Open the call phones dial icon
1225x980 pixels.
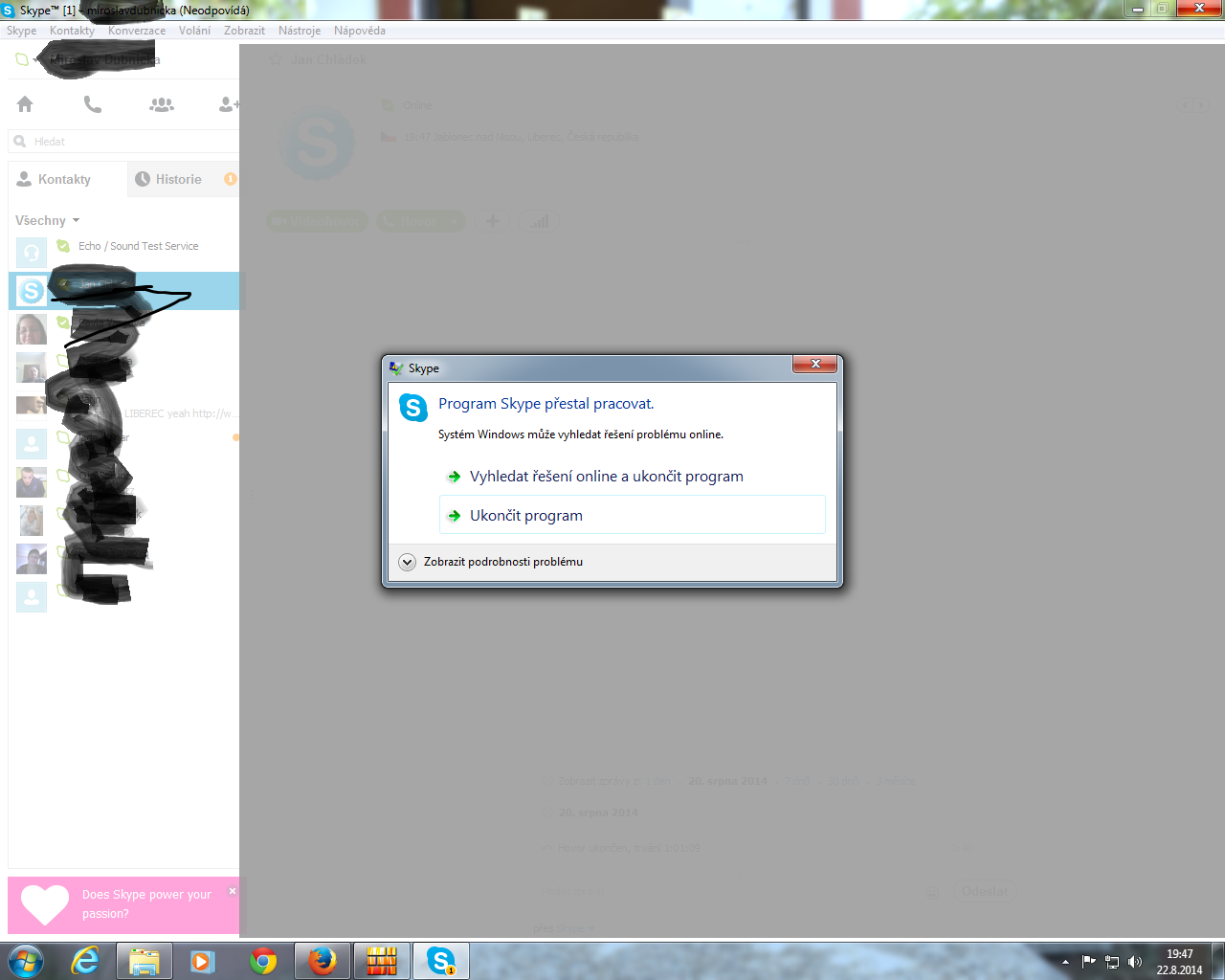93,104
